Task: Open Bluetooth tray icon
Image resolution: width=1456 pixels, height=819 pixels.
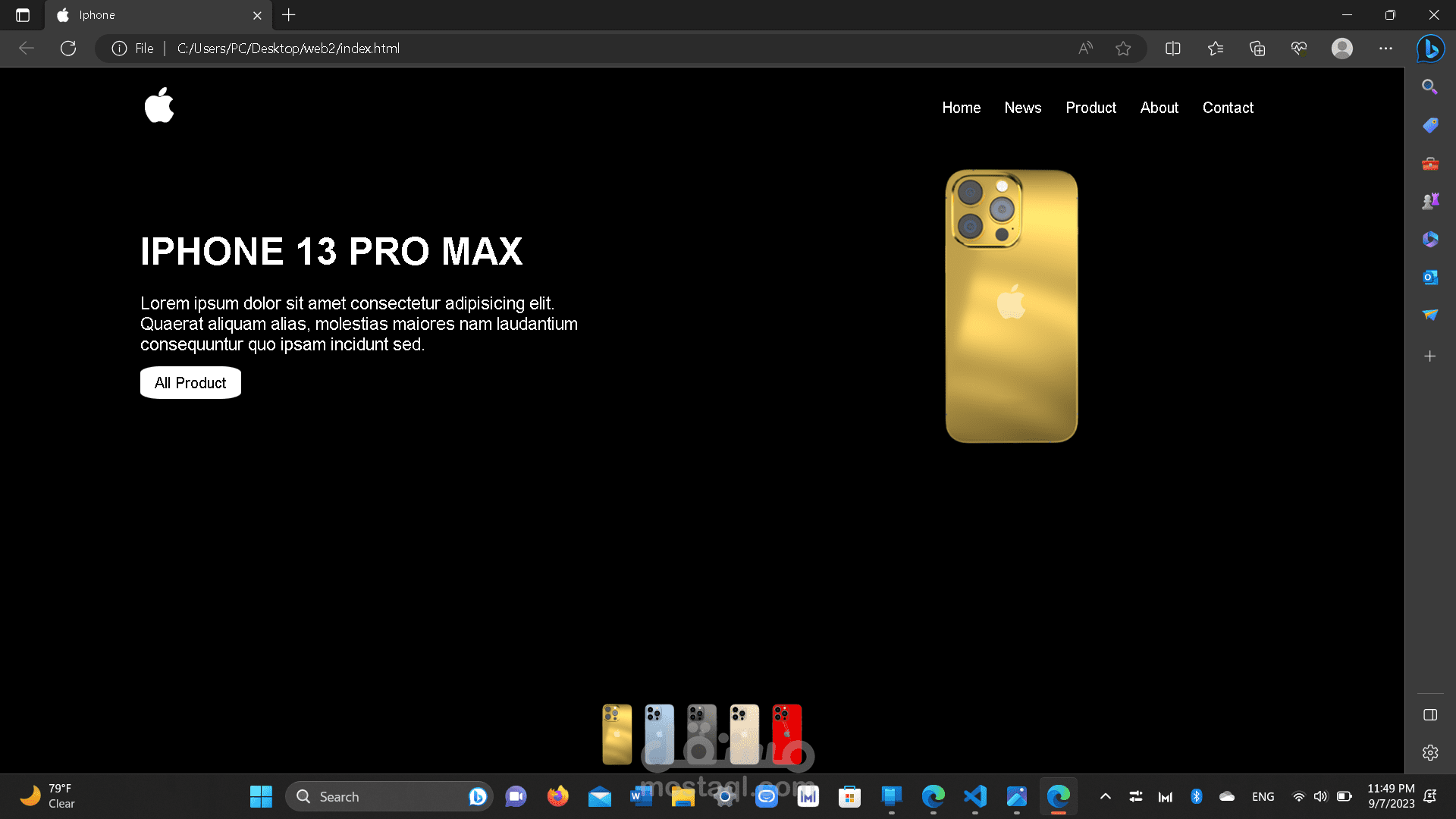Action: click(x=1197, y=796)
